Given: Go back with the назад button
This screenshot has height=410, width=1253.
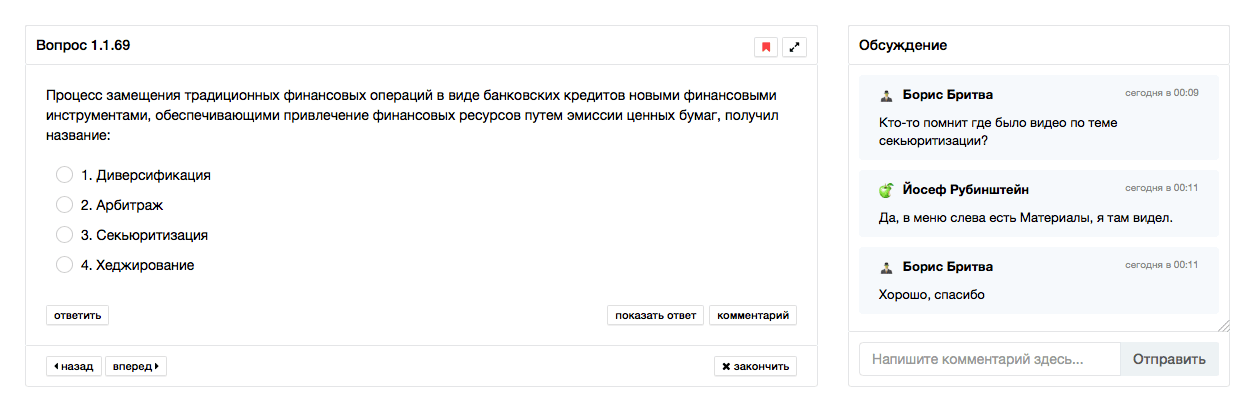Looking at the screenshot, I should coord(74,366).
